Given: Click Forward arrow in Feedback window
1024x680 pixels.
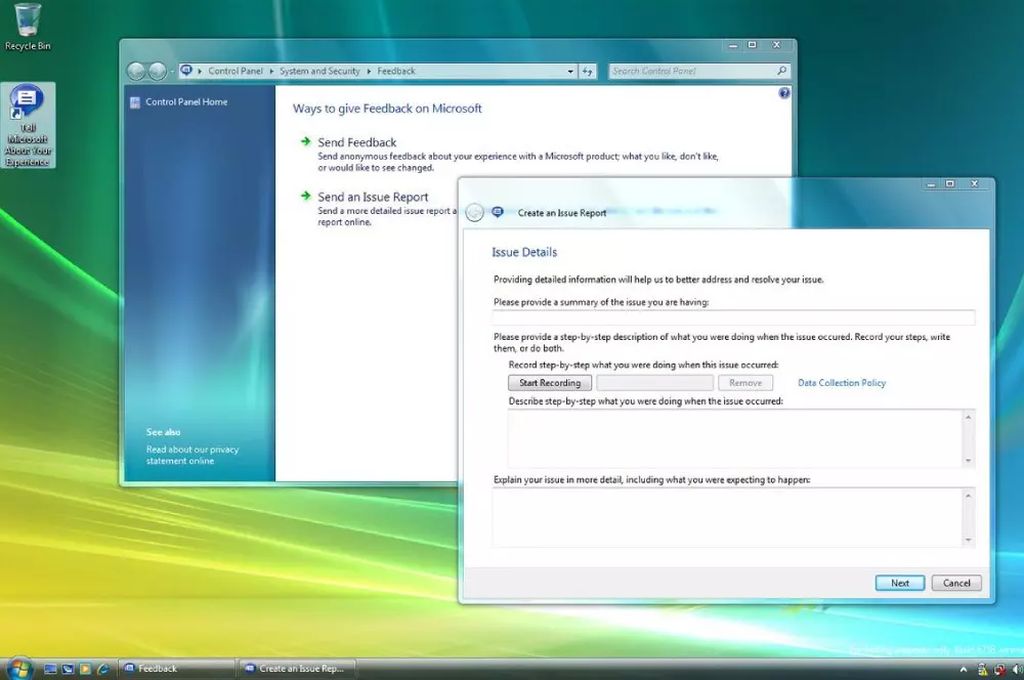Looking at the screenshot, I should point(157,71).
